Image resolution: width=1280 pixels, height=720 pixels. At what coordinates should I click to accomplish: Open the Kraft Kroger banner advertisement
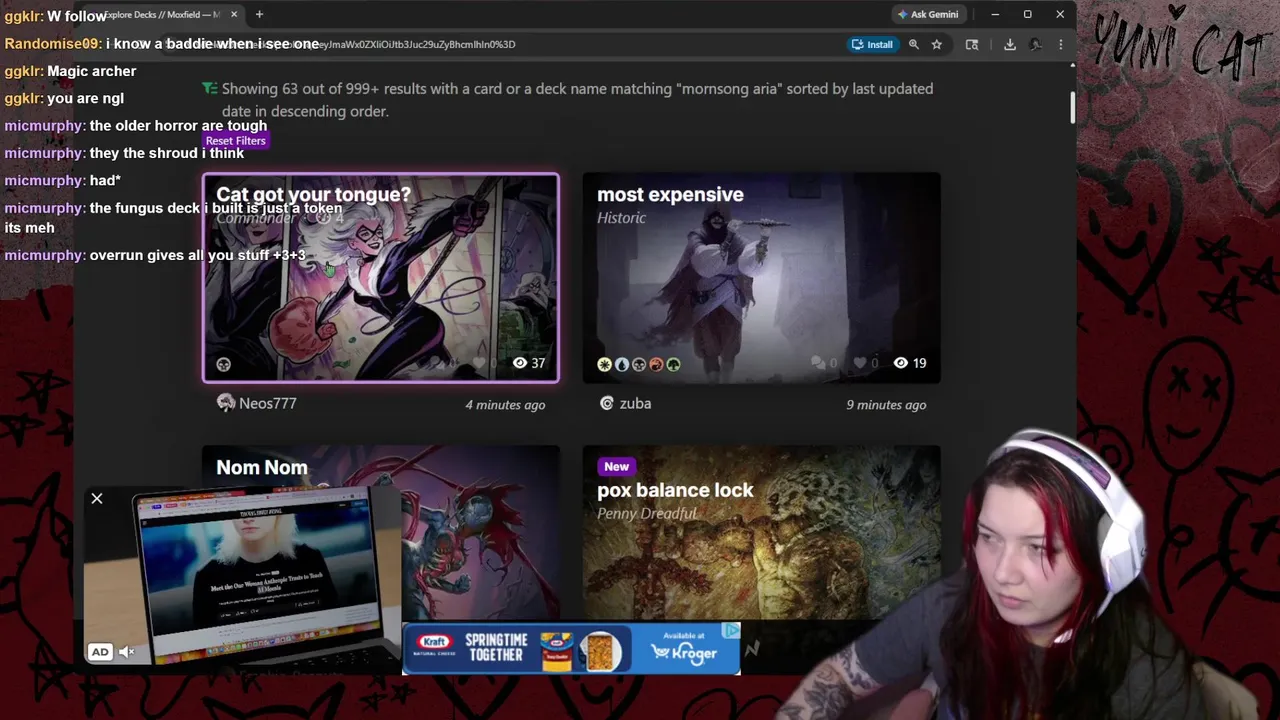point(571,649)
